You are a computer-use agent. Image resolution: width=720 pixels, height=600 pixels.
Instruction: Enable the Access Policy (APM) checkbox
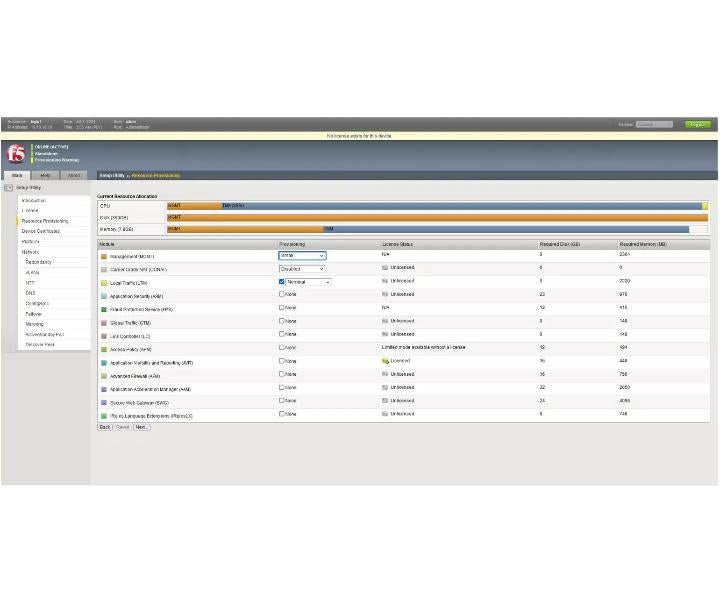(x=281, y=348)
